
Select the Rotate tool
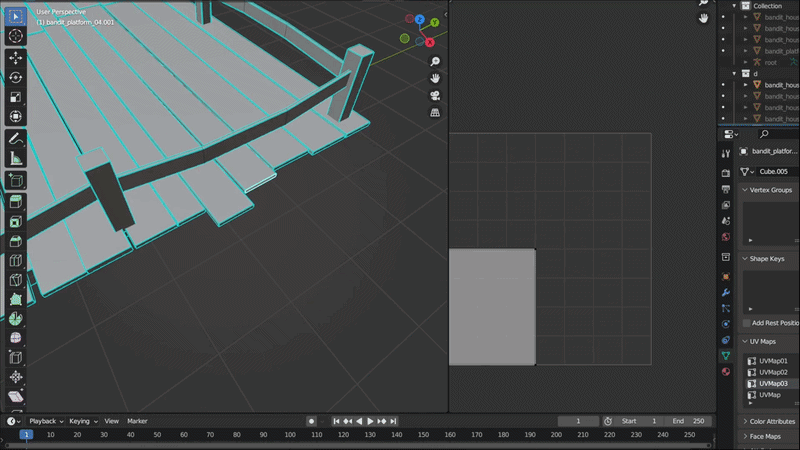point(16,78)
